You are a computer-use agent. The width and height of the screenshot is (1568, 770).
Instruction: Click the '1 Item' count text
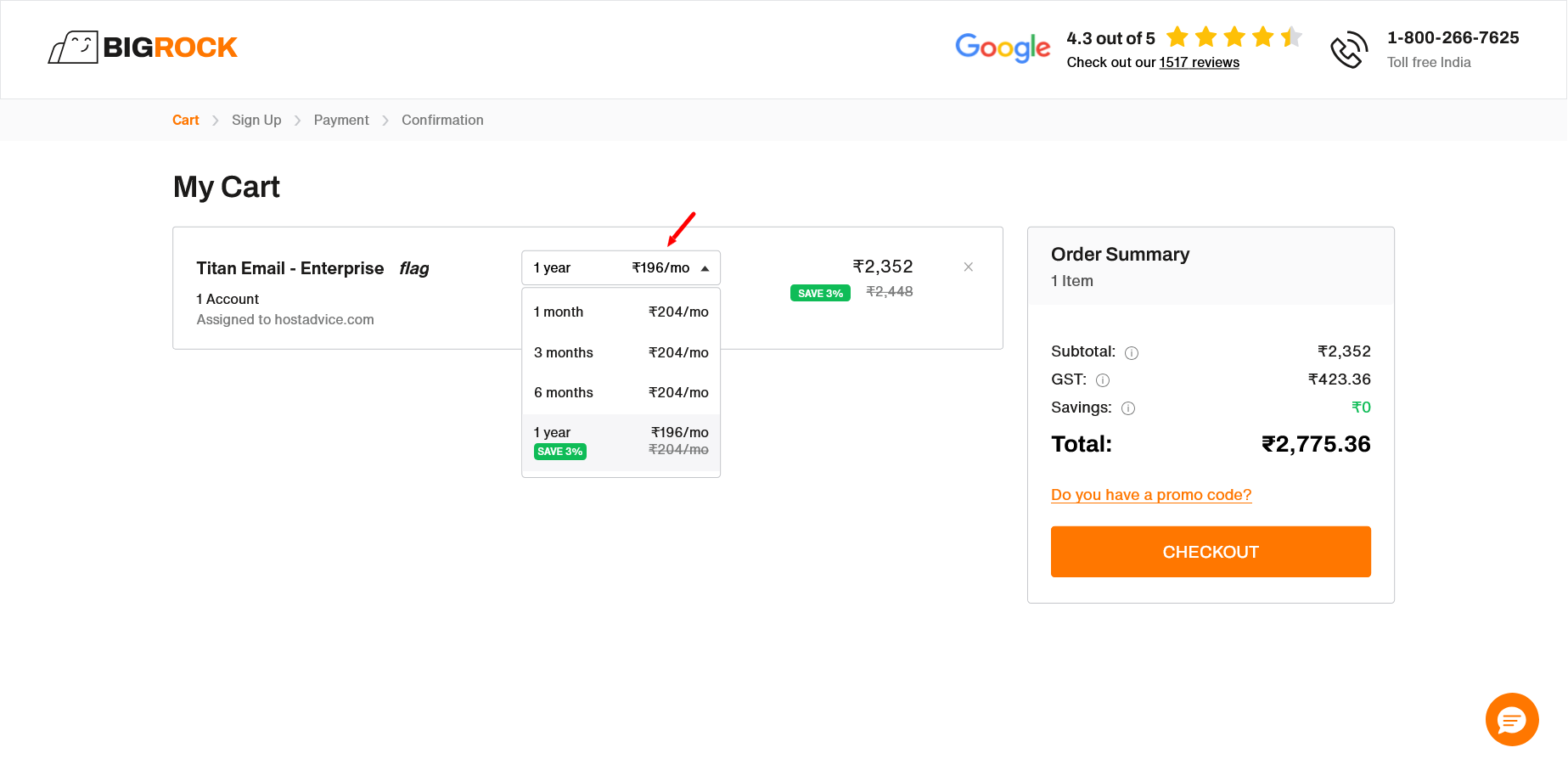tap(1072, 281)
